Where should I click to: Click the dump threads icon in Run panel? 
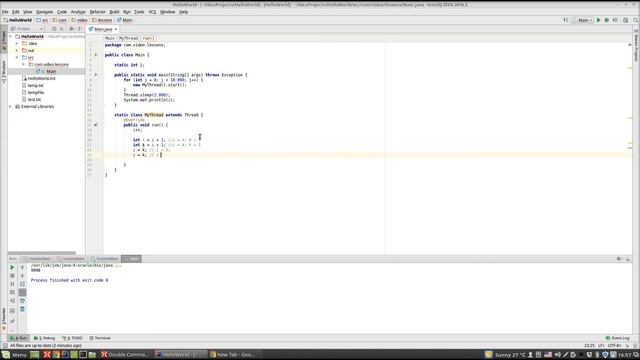click(x=12, y=293)
